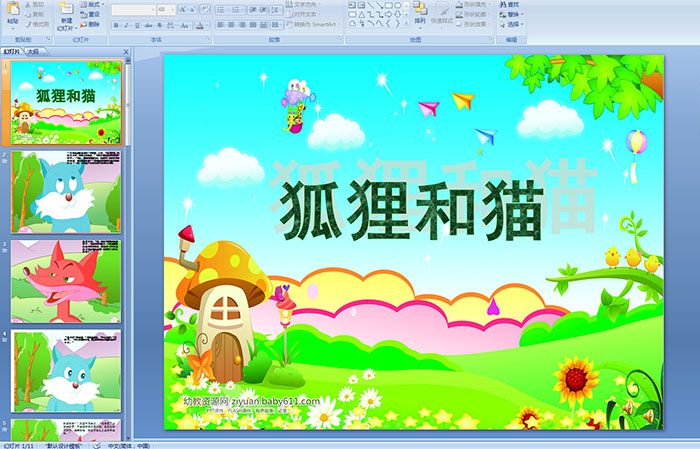Center the text

[231, 25]
